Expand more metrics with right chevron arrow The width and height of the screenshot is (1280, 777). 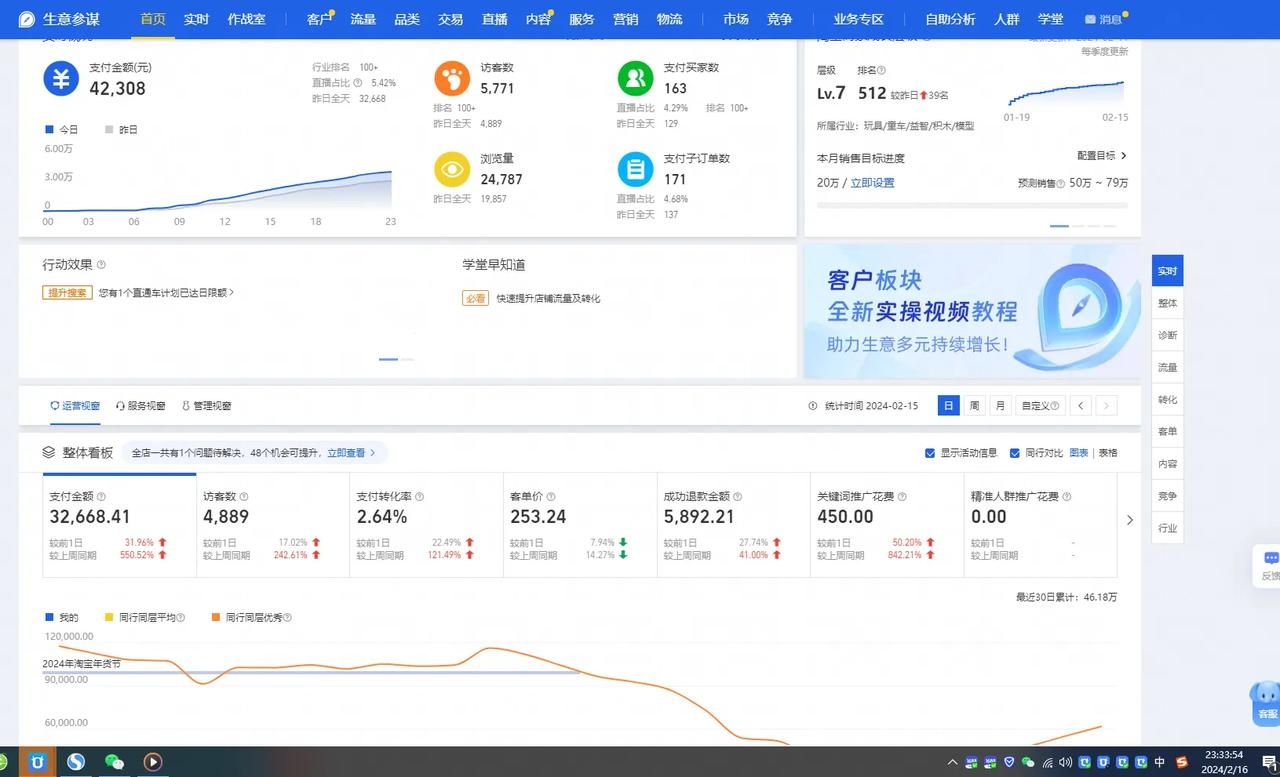[x=1130, y=520]
